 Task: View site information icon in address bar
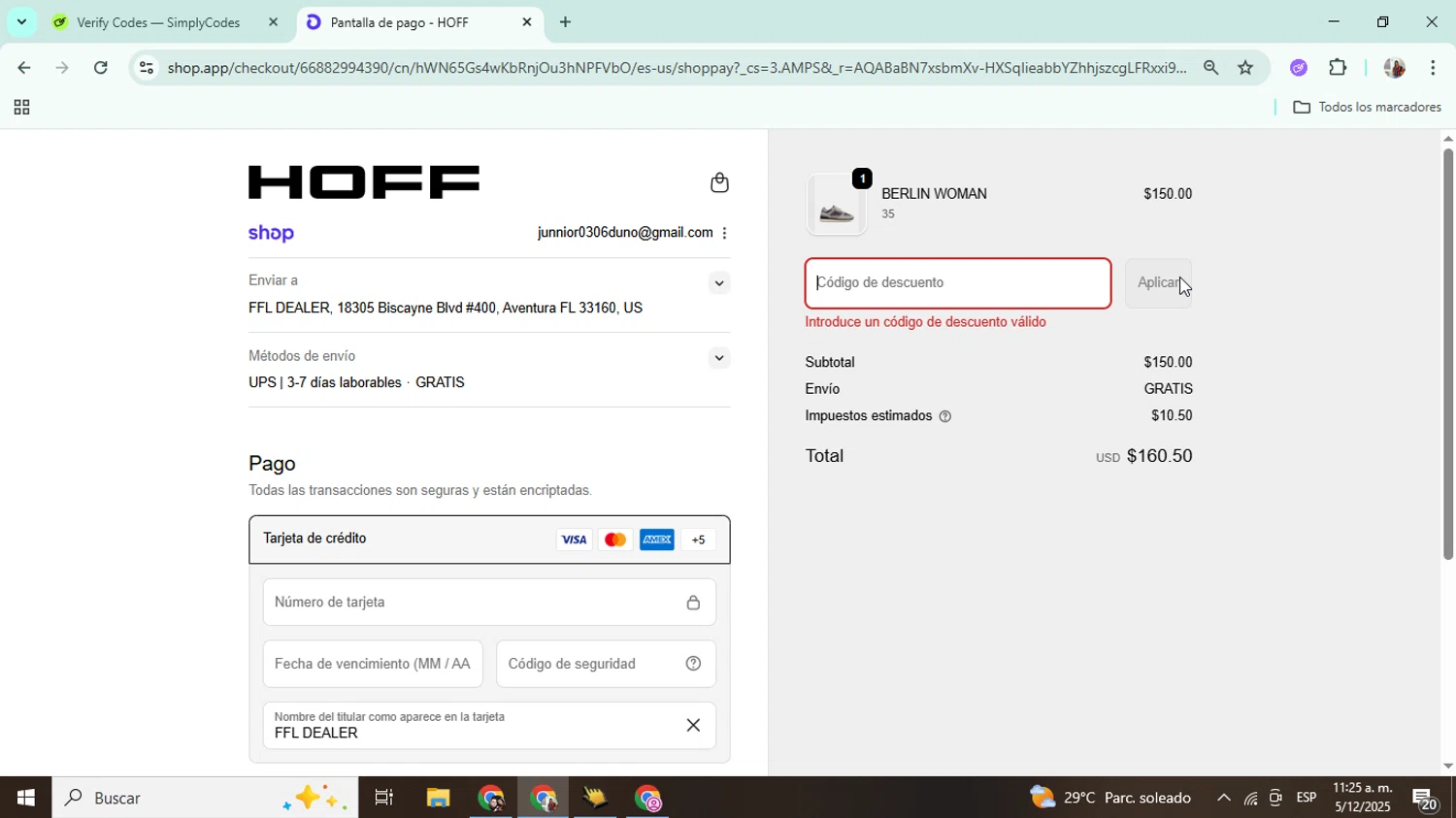[x=146, y=68]
